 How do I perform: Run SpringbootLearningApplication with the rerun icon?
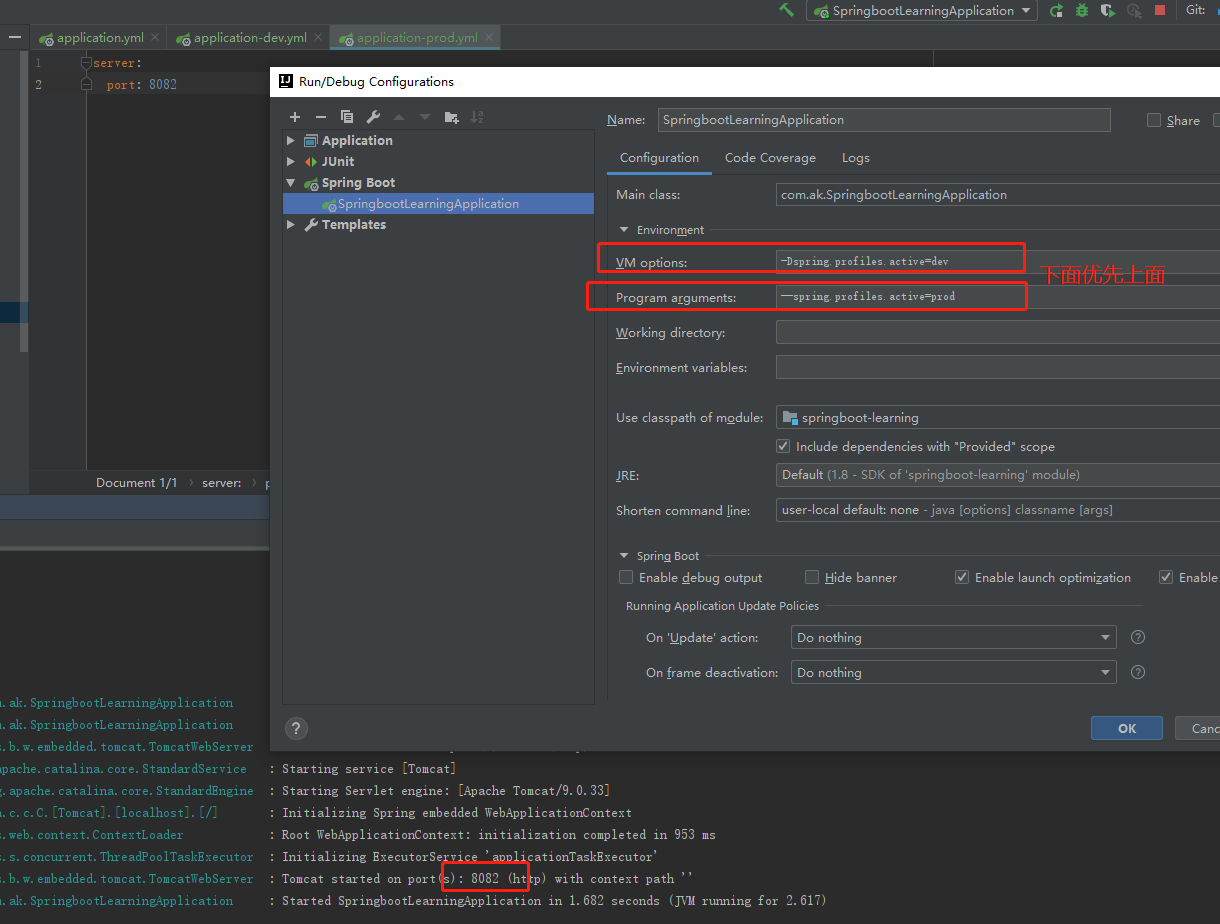1057,10
